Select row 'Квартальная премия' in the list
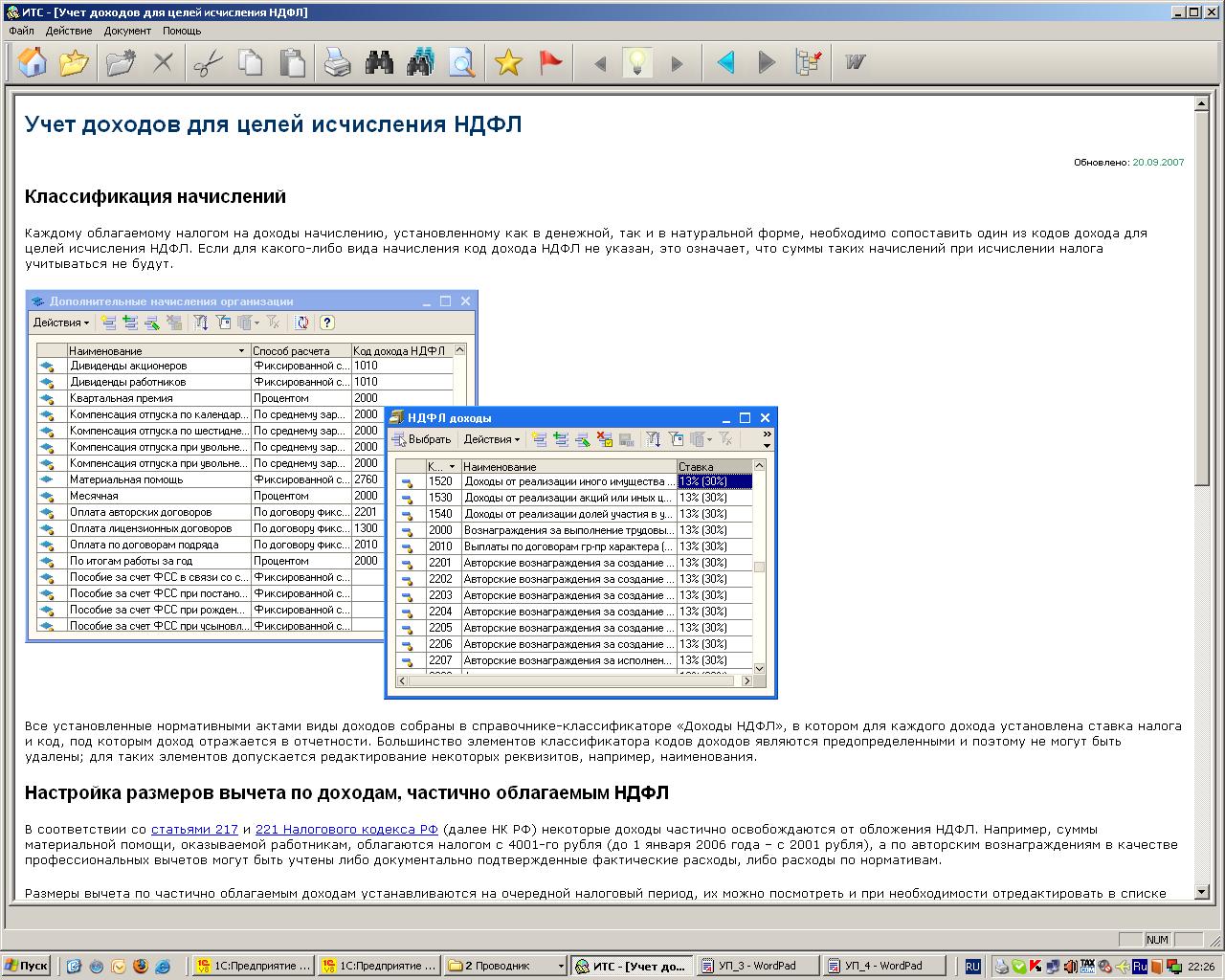The width and height of the screenshot is (1225, 980). click(244, 398)
